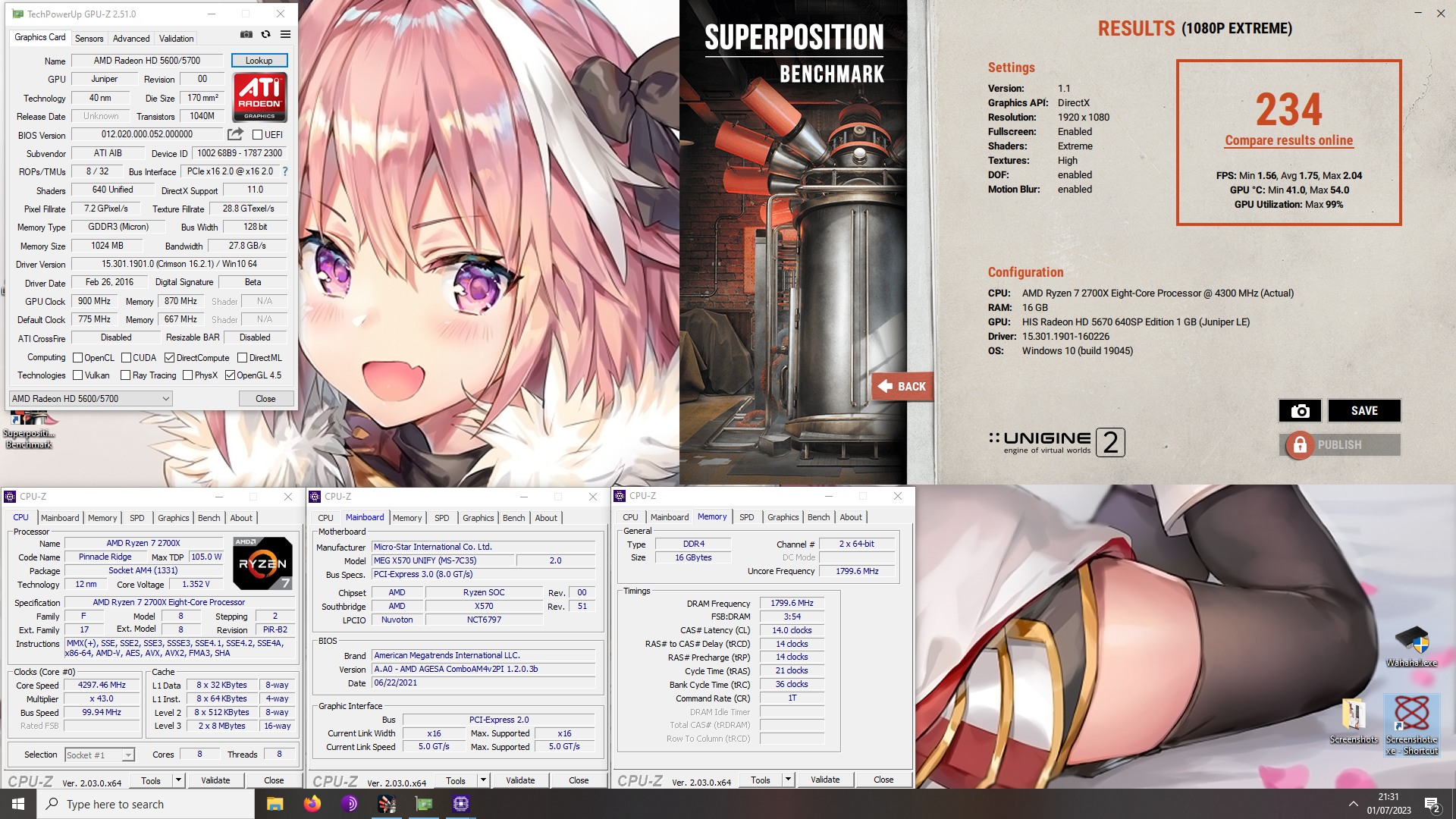Screen dimensions: 1456x819
Task: Click the CPU-Z taskbar icon
Action: [x=461, y=804]
